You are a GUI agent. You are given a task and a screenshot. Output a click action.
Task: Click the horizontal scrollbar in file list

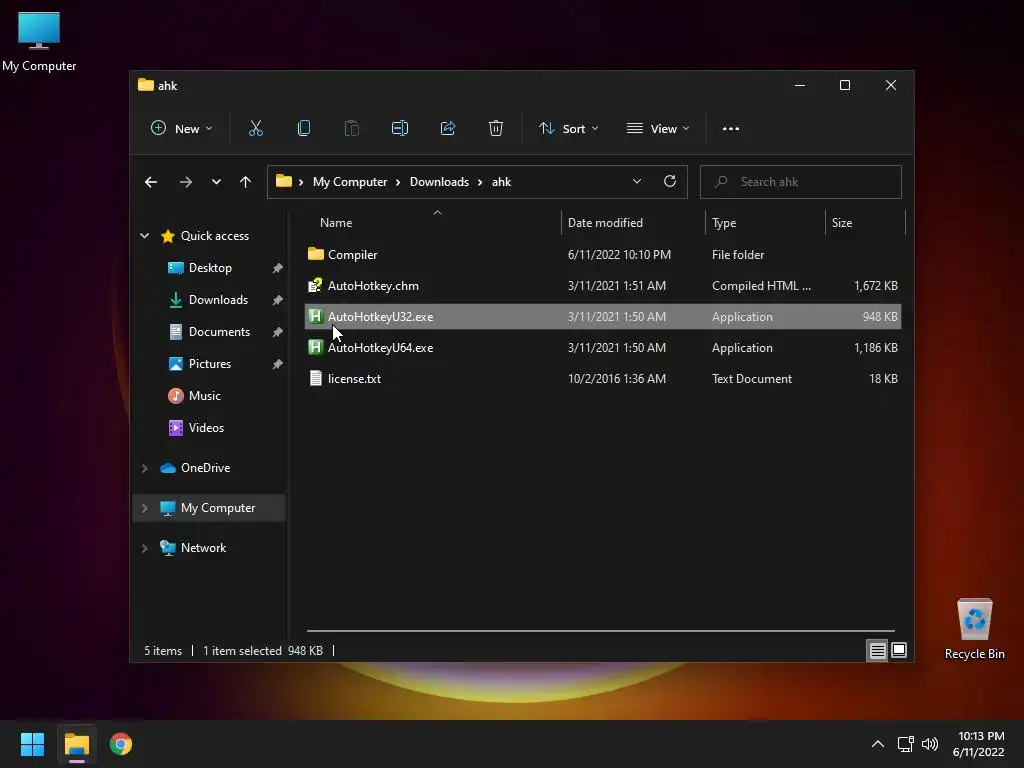pyautogui.click(x=601, y=631)
